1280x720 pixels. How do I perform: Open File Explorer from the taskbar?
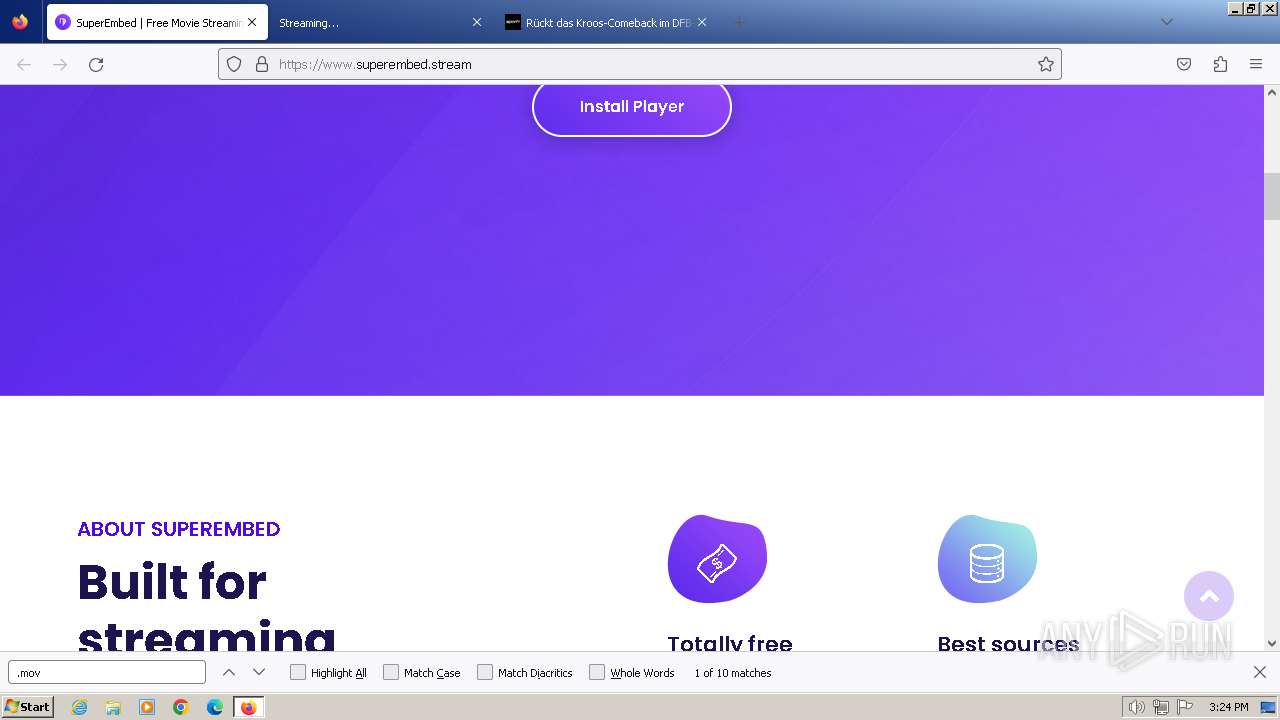[x=113, y=707]
